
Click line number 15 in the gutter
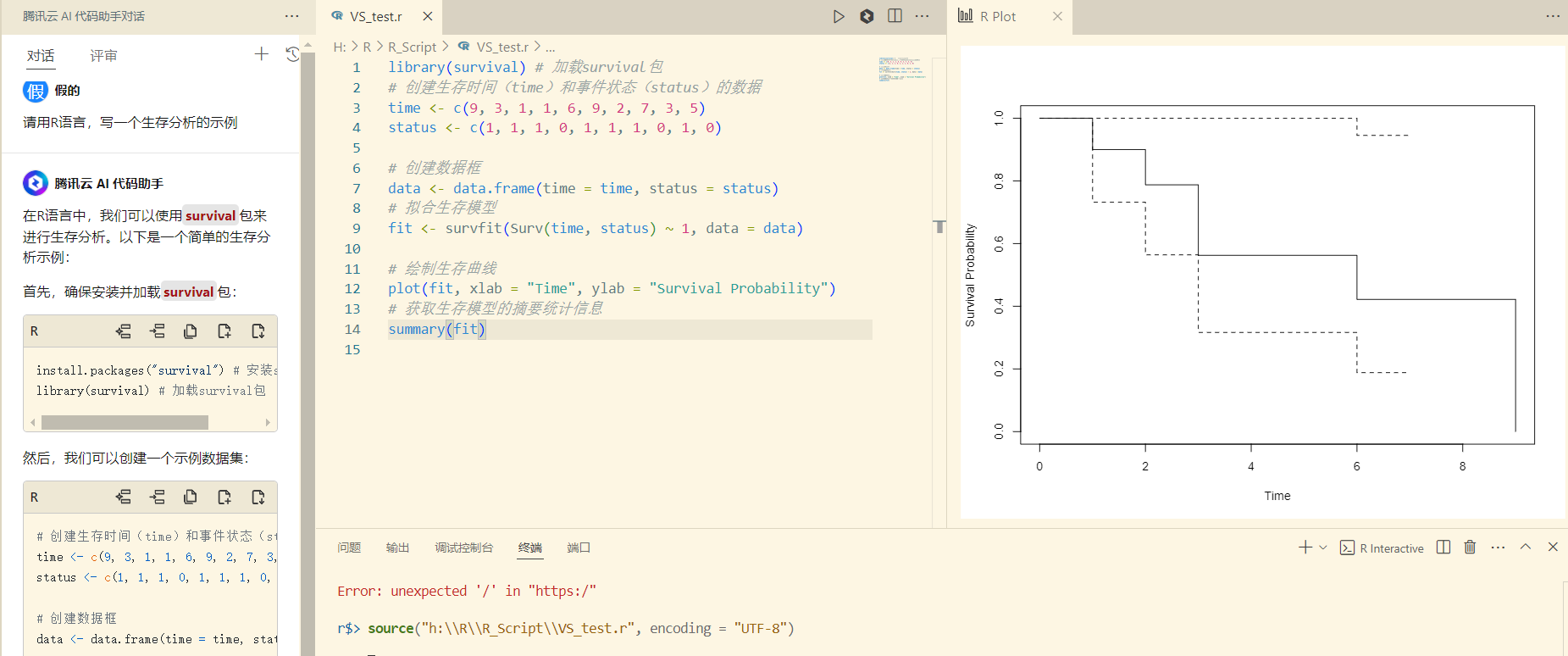click(x=352, y=350)
